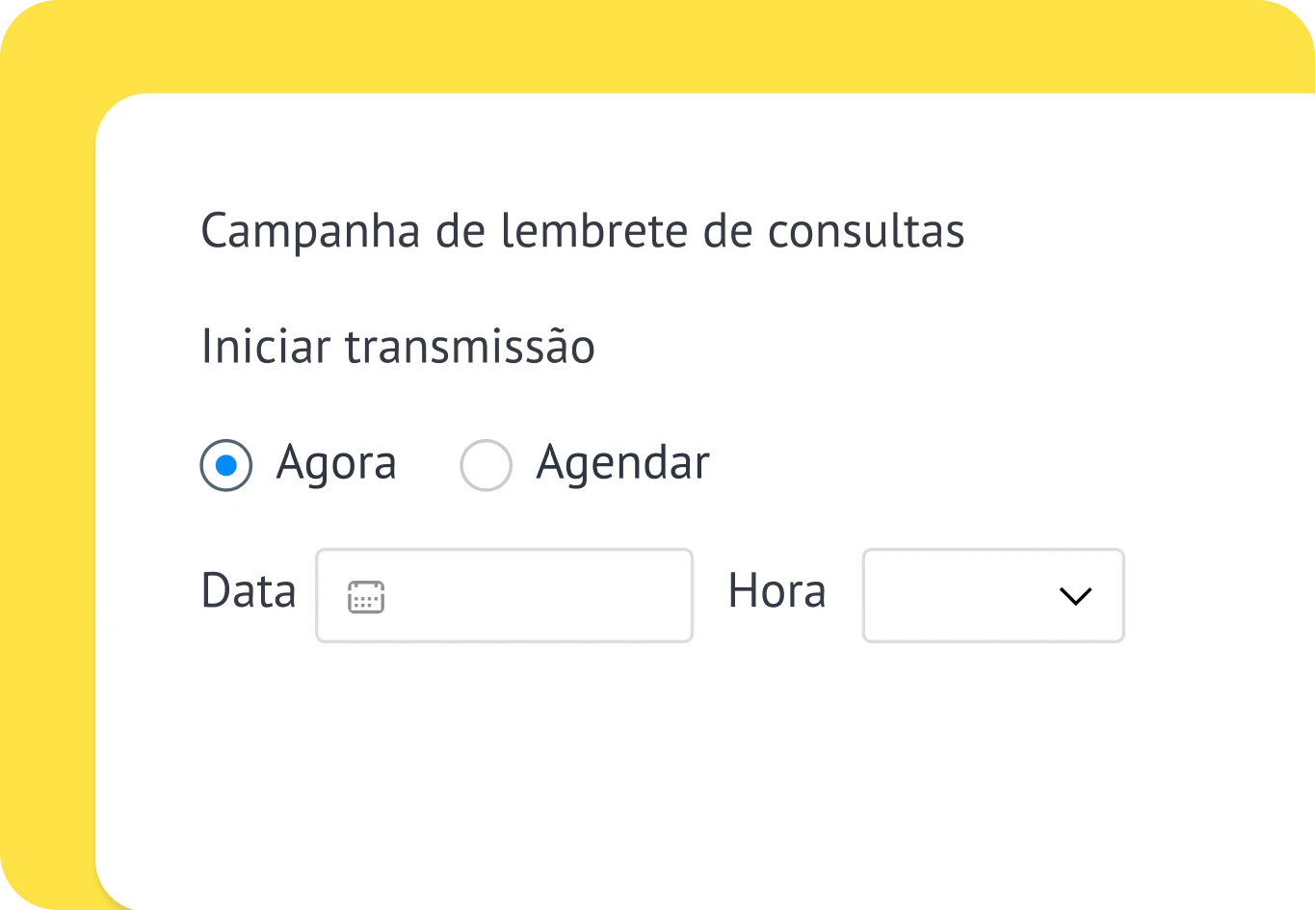Click the word 'Campanha' in the title
This screenshot has width=1316, height=910.
310,232
